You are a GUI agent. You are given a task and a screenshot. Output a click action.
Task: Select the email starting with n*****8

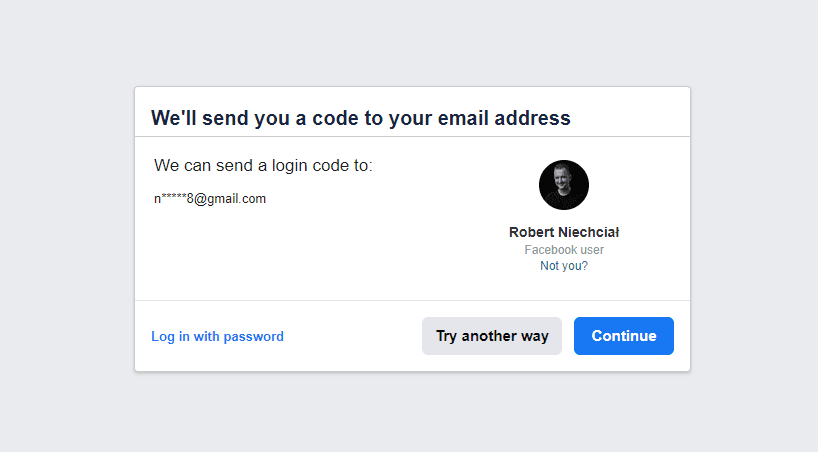click(210, 199)
